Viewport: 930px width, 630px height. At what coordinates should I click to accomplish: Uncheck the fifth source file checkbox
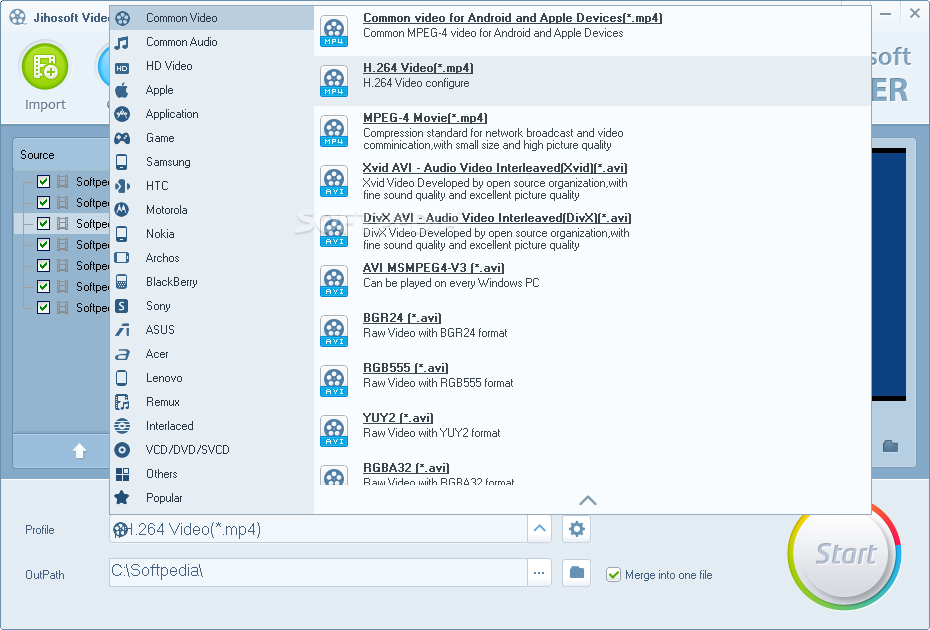[43, 265]
